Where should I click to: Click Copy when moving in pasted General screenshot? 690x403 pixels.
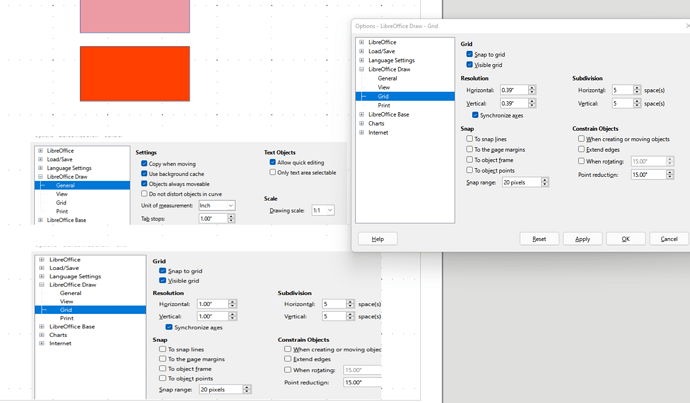(144, 163)
